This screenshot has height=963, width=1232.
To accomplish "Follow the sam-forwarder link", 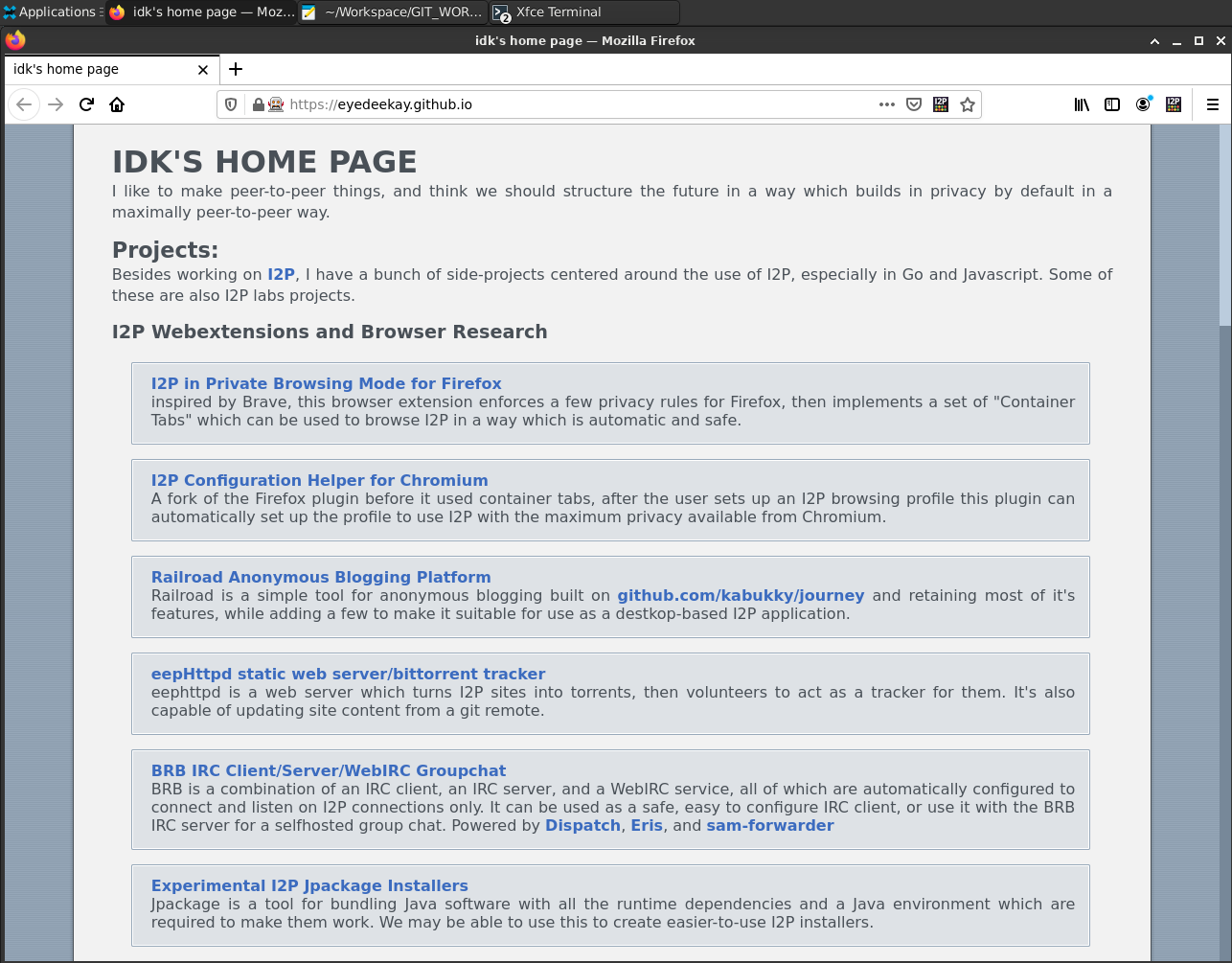I will [x=770, y=825].
